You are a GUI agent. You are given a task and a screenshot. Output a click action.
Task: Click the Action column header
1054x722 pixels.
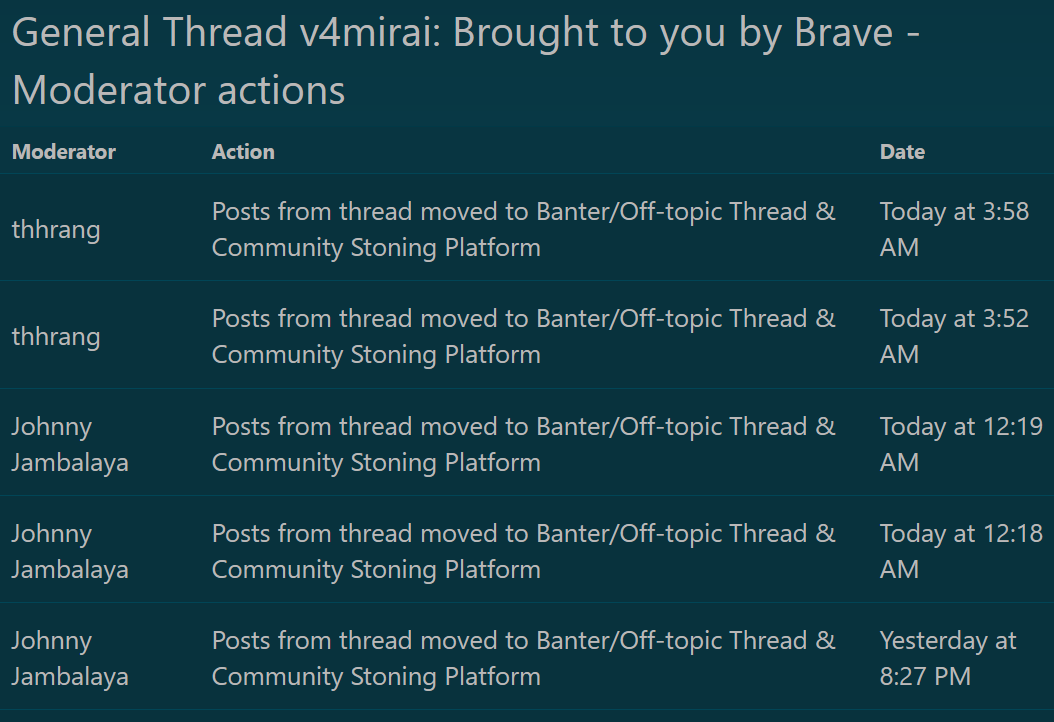(x=243, y=152)
